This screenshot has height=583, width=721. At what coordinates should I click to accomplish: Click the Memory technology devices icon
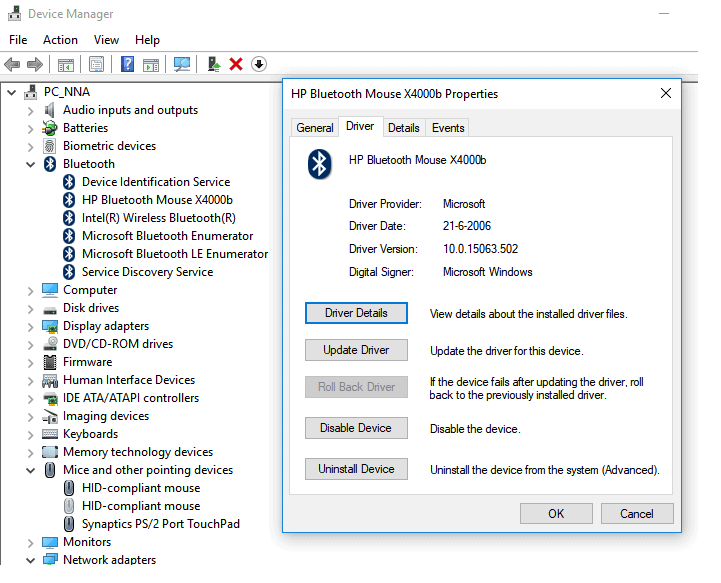click(x=50, y=452)
